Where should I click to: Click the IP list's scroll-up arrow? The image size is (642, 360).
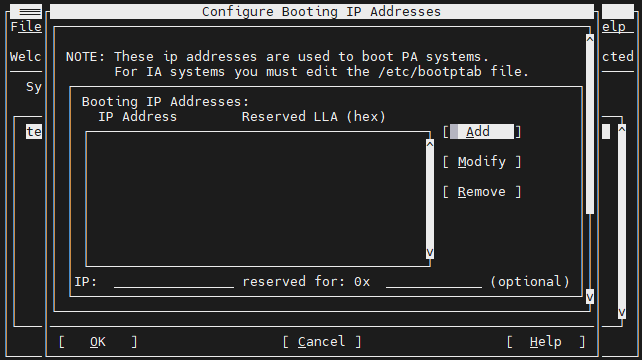430,144
